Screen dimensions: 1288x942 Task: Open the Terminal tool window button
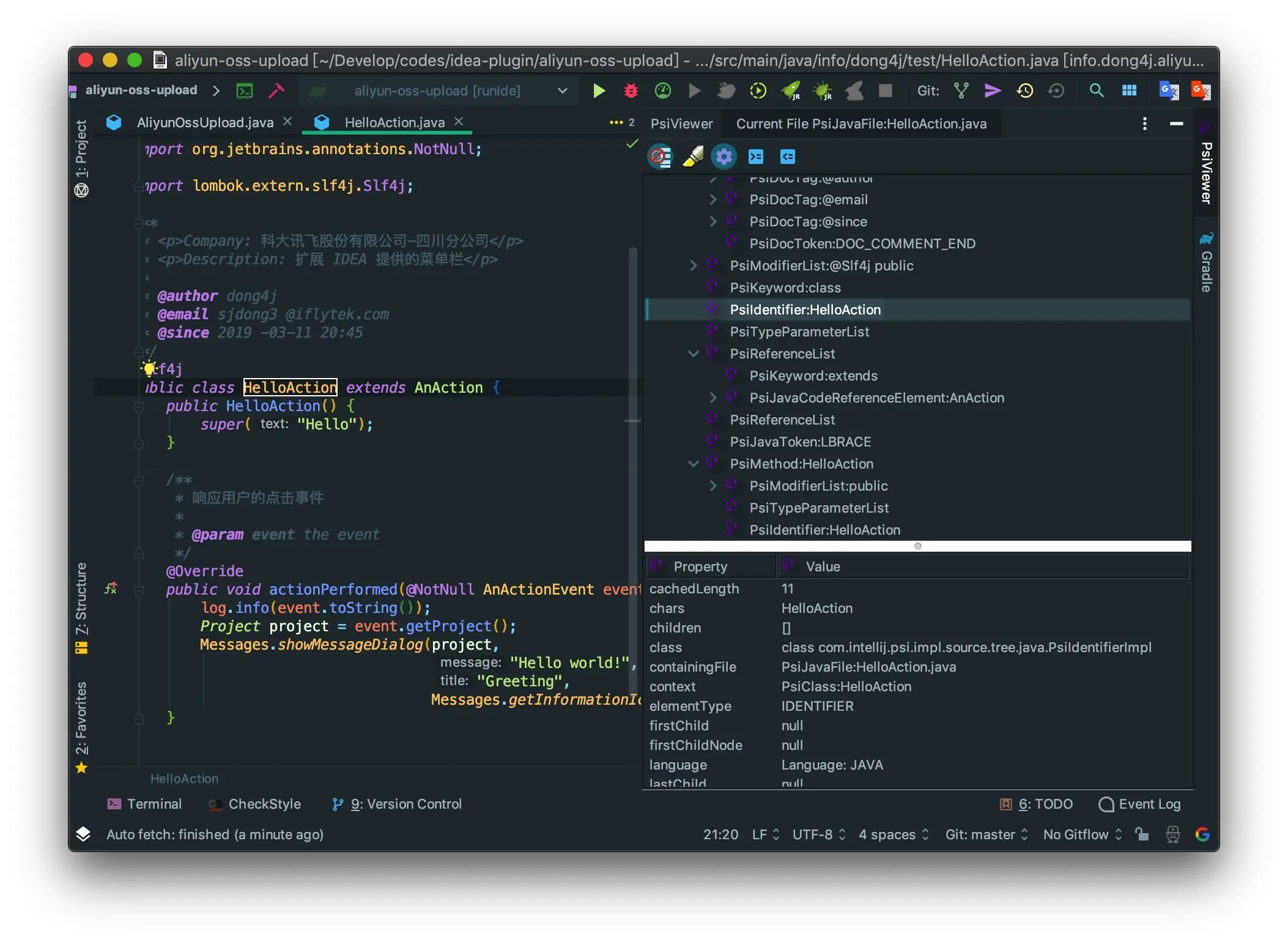point(144,804)
